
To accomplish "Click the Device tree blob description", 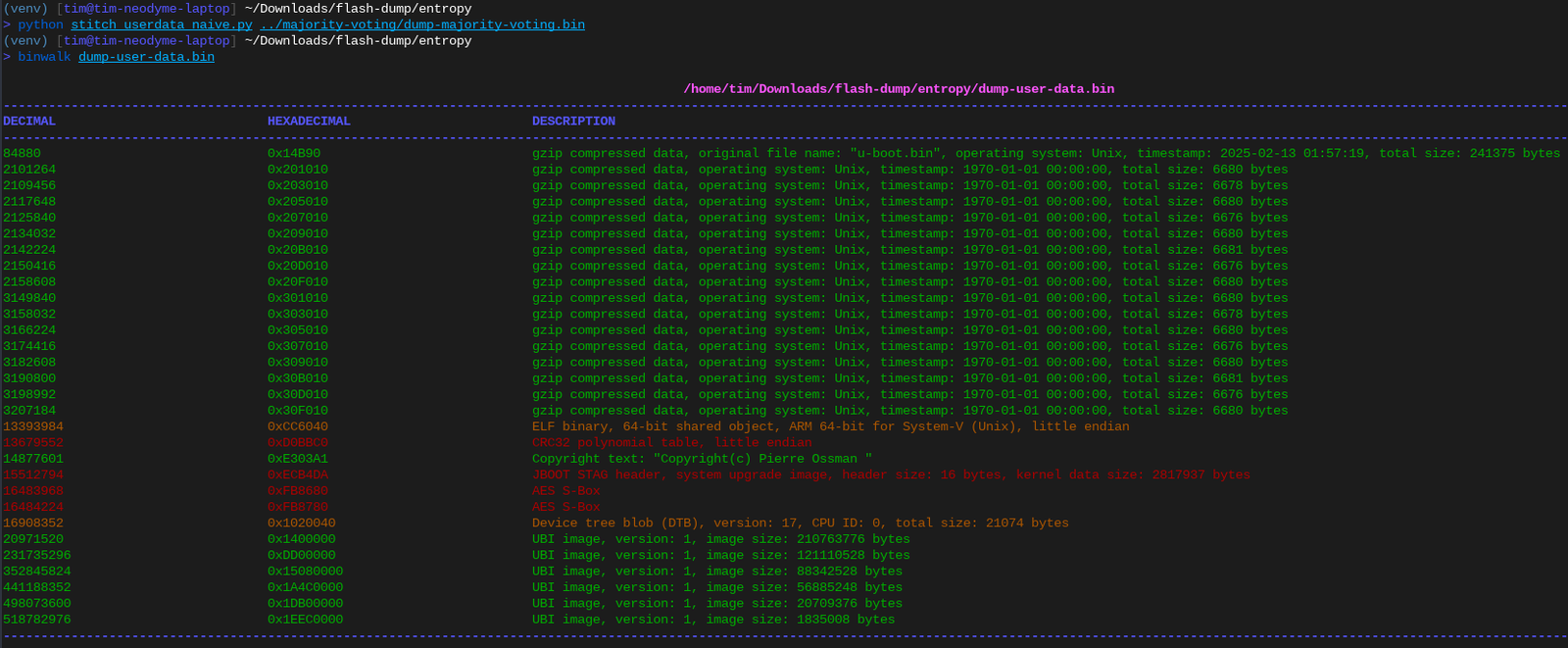I will pyautogui.click(x=800, y=523).
